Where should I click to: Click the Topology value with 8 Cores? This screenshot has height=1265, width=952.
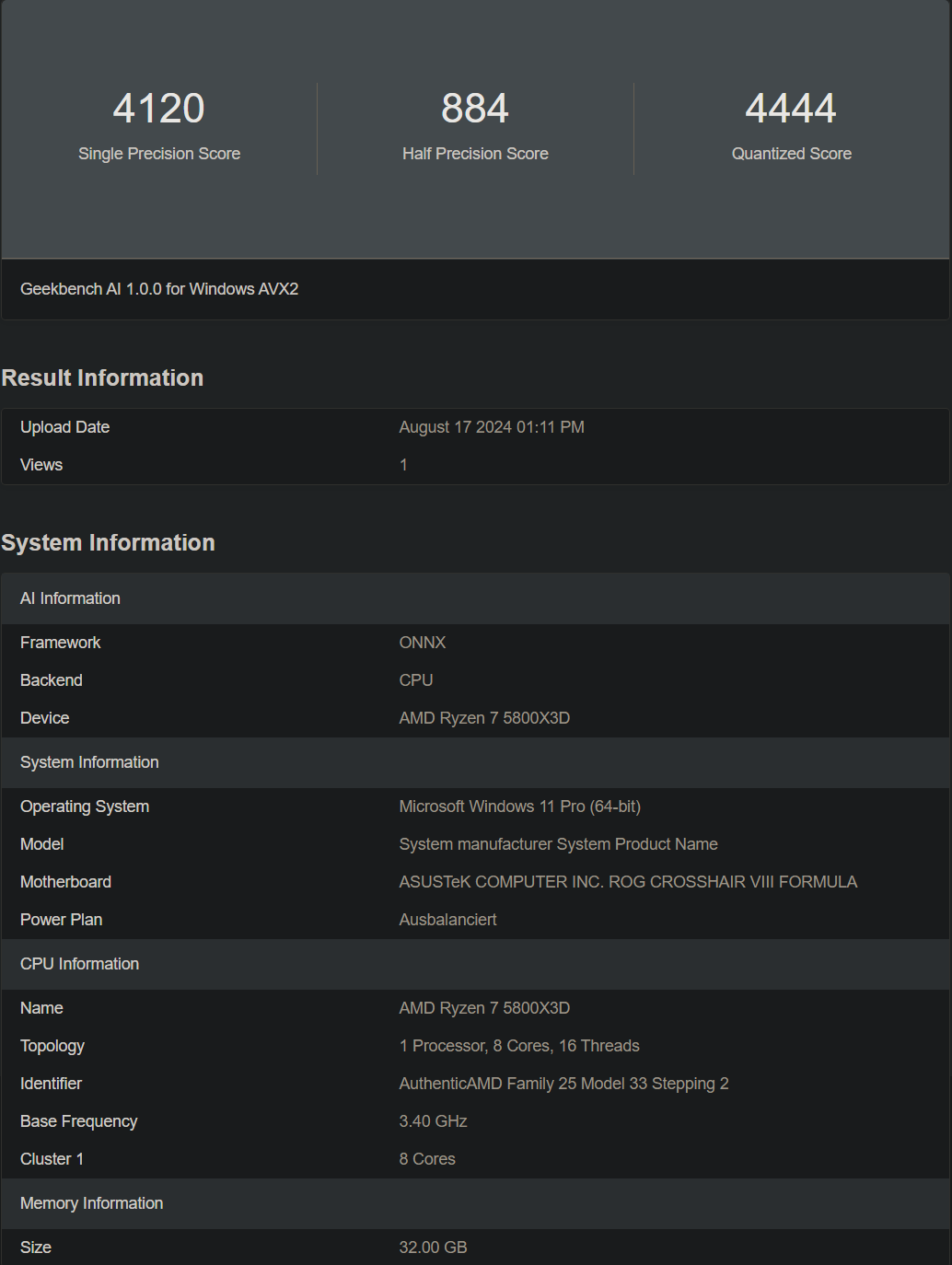coord(519,1046)
